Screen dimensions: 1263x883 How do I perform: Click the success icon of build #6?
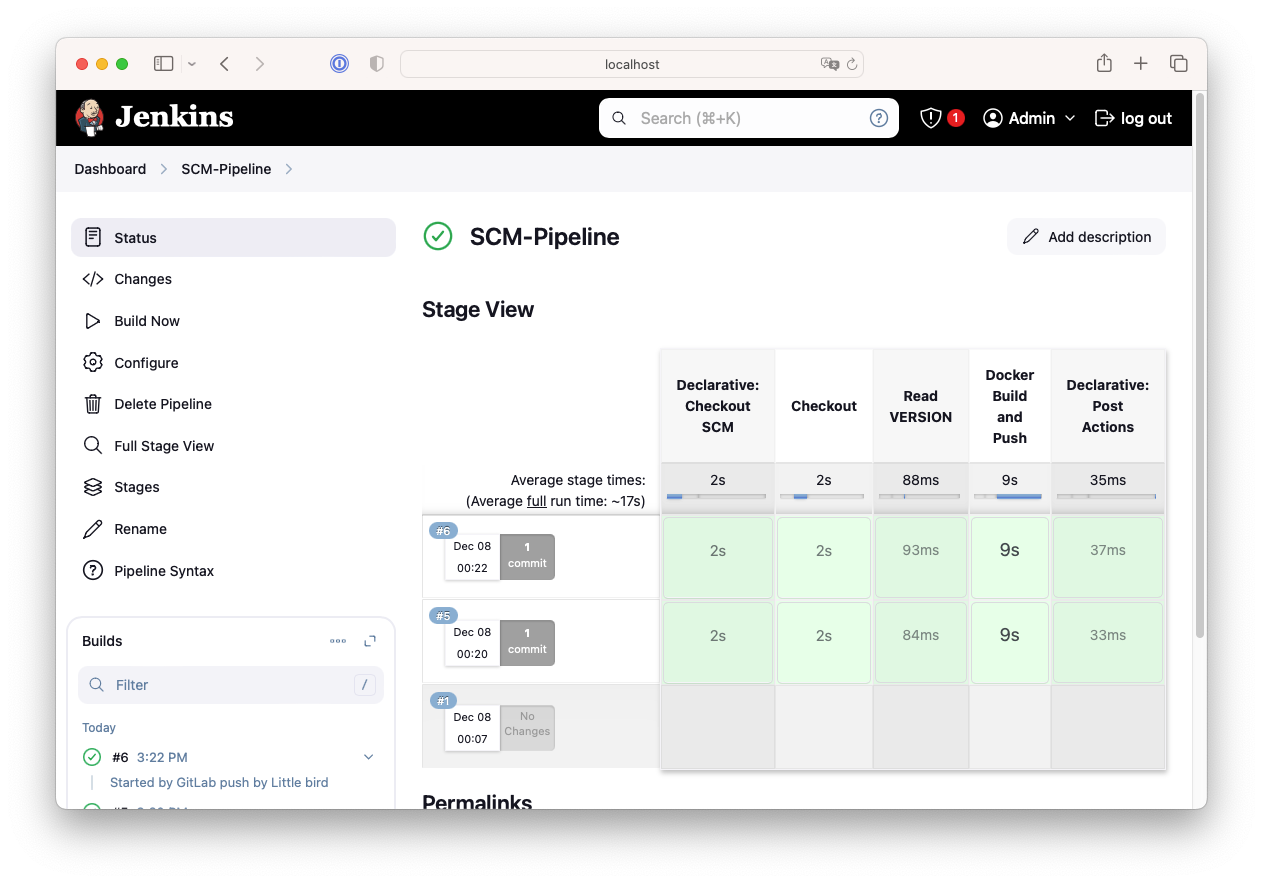92,757
